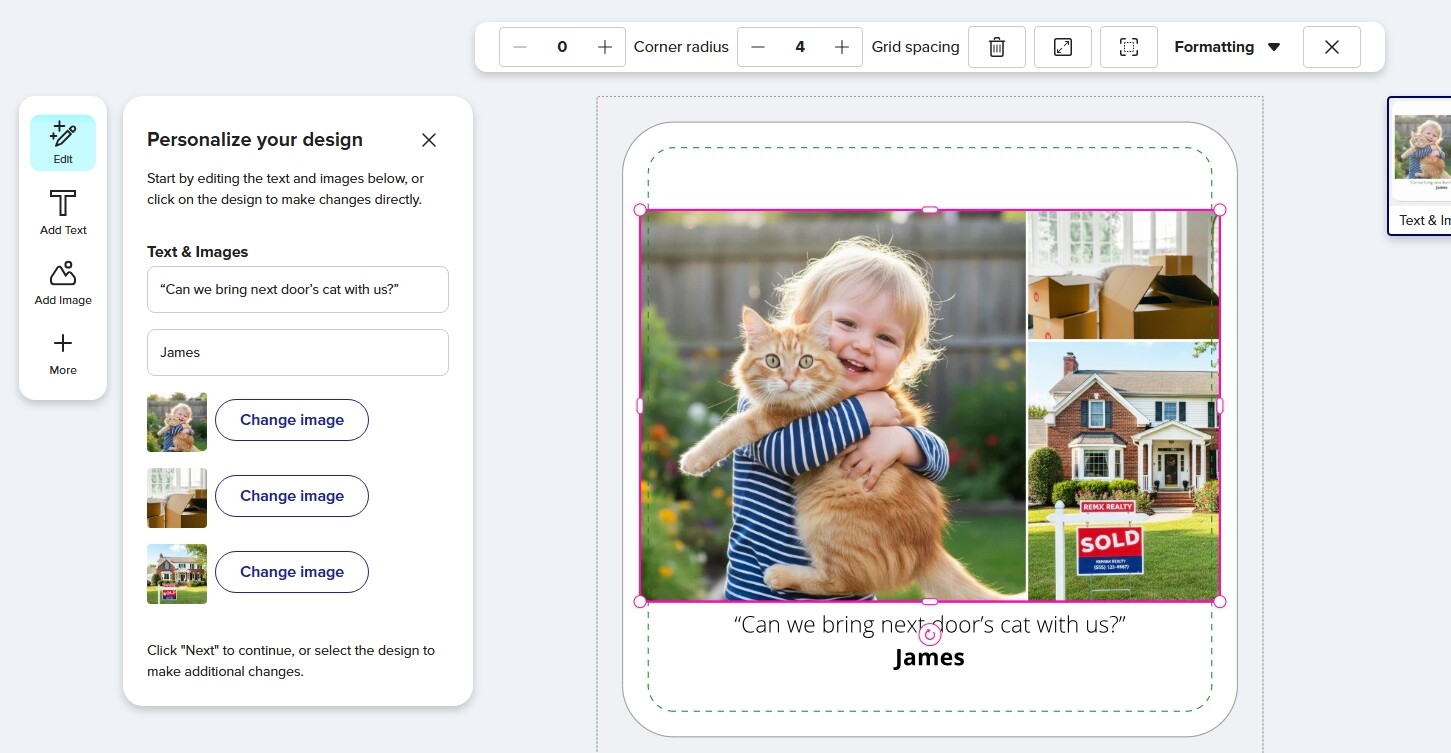Decrease the grid spacing value
The image size is (1451, 753).
pyautogui.click(x=758, y=47)
